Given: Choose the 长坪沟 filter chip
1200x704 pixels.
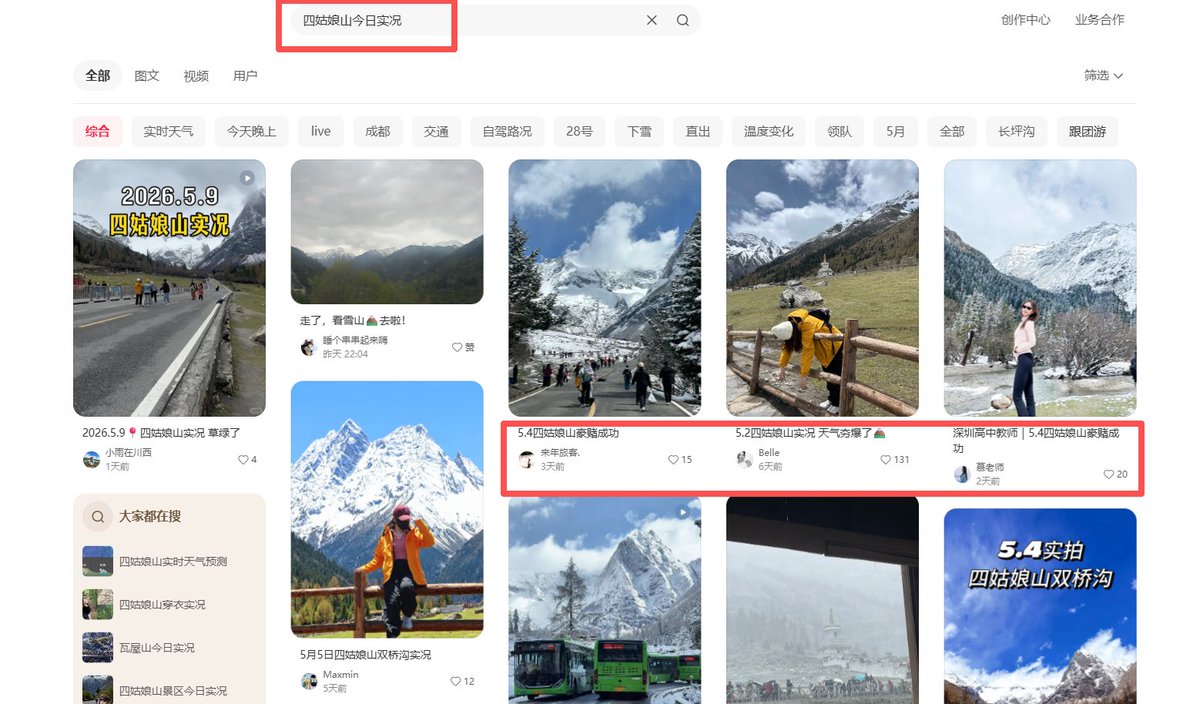Looking at the screenshot, I should point(1016,131).
